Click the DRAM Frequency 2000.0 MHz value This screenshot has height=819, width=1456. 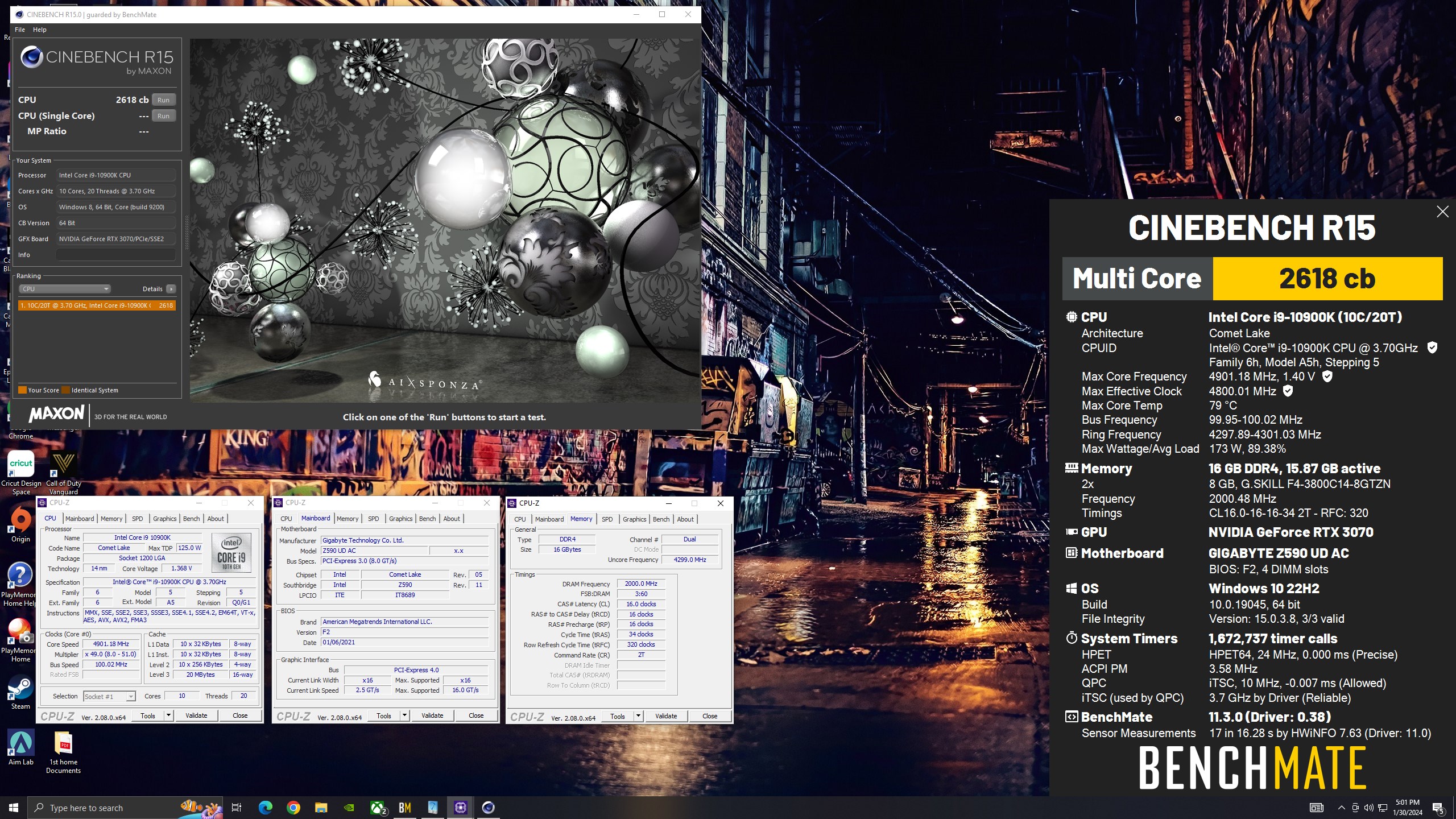(641, 584)
